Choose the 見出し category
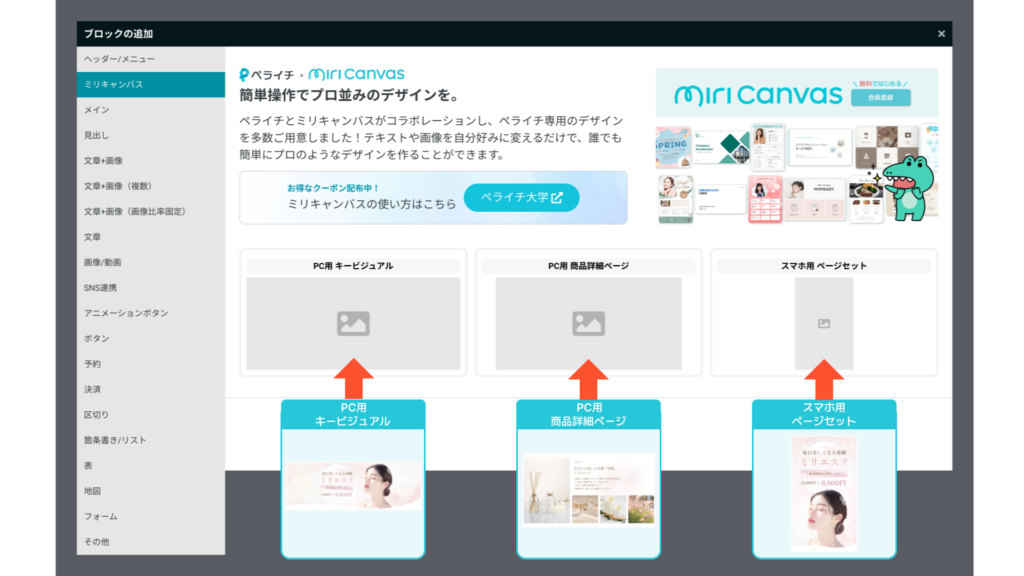Viewport: 1024px width, 576px height. 151,135
